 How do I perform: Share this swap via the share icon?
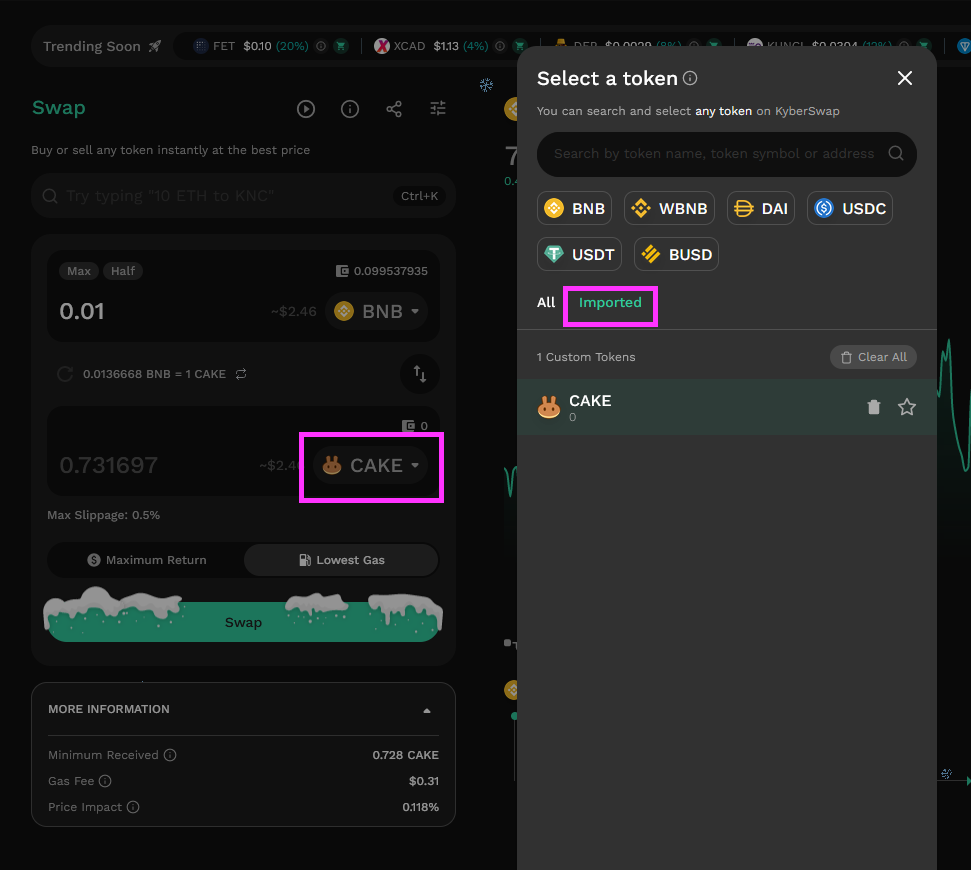tap(394, 109)
